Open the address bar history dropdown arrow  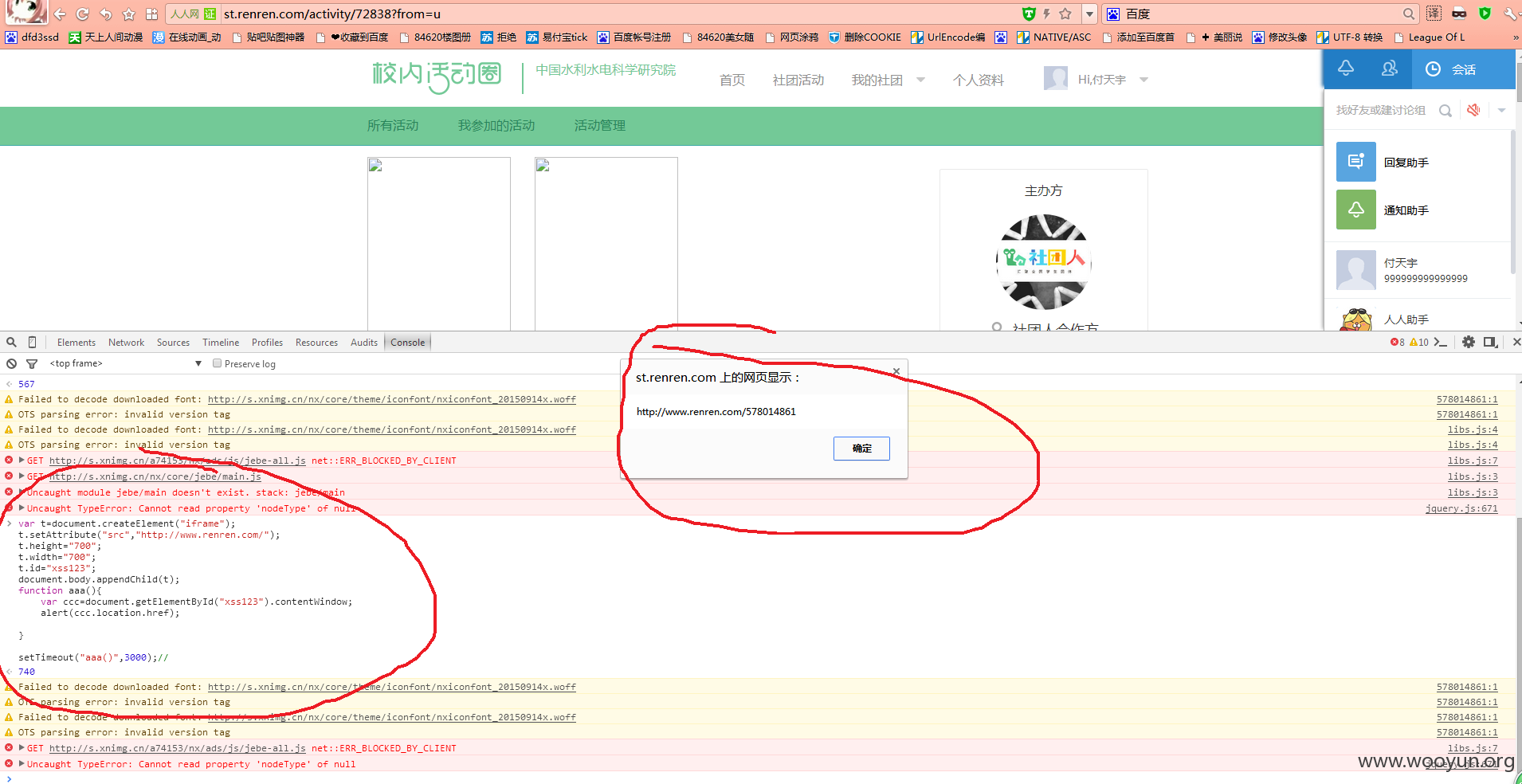pos(1089,14)
